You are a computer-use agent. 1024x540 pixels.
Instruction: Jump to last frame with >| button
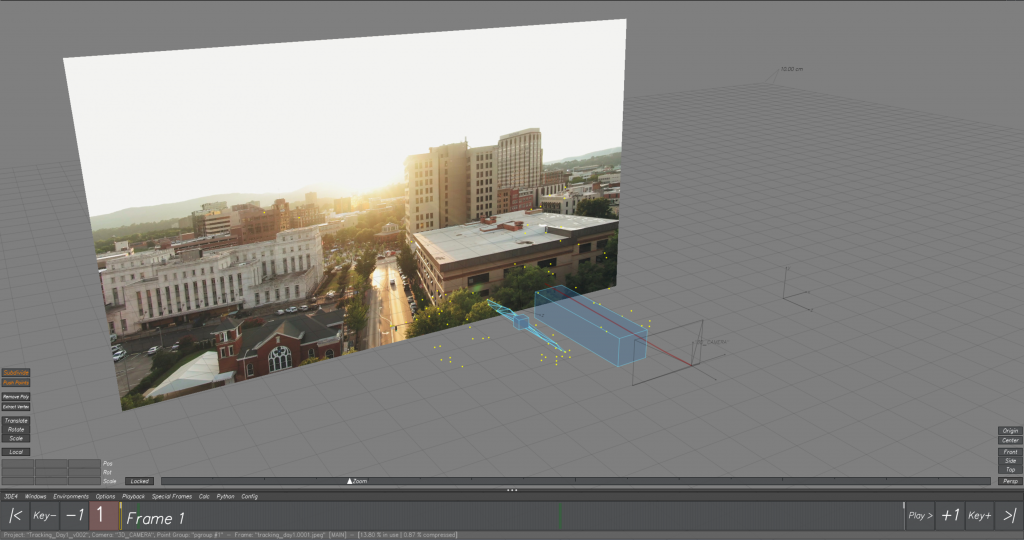point(1009,516)
